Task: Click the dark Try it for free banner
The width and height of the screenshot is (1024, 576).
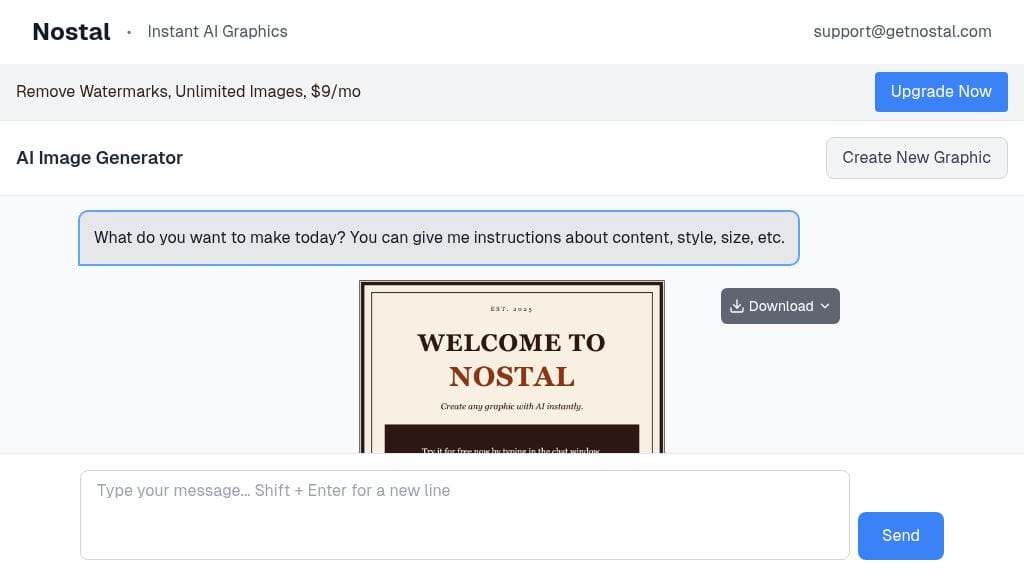Action: [x=511, y=438]
